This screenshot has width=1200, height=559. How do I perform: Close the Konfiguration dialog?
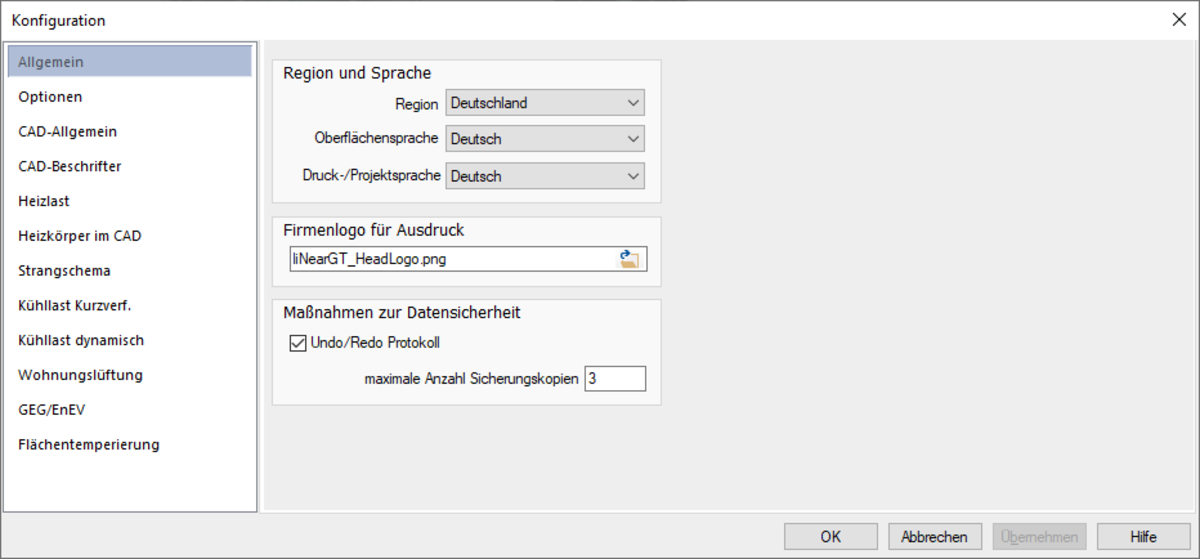pyautogui.click(x=1179, y=20)
